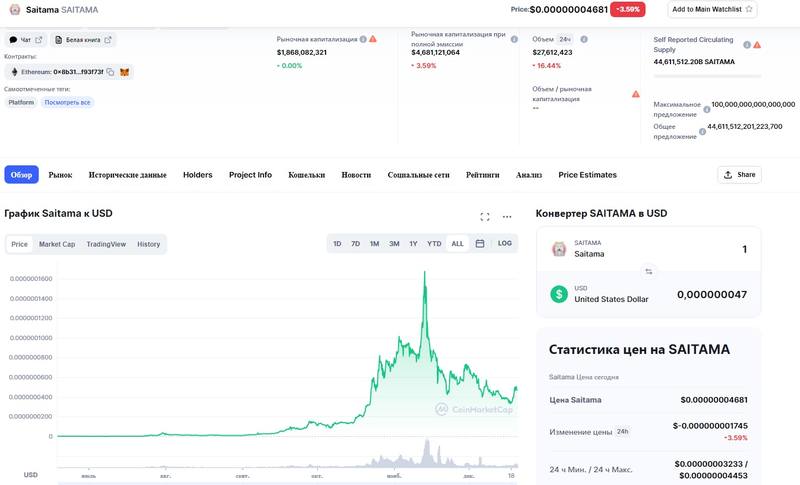Set chart range to 3M
Screen dimensions: 800x485
click(x=394, y=244)
